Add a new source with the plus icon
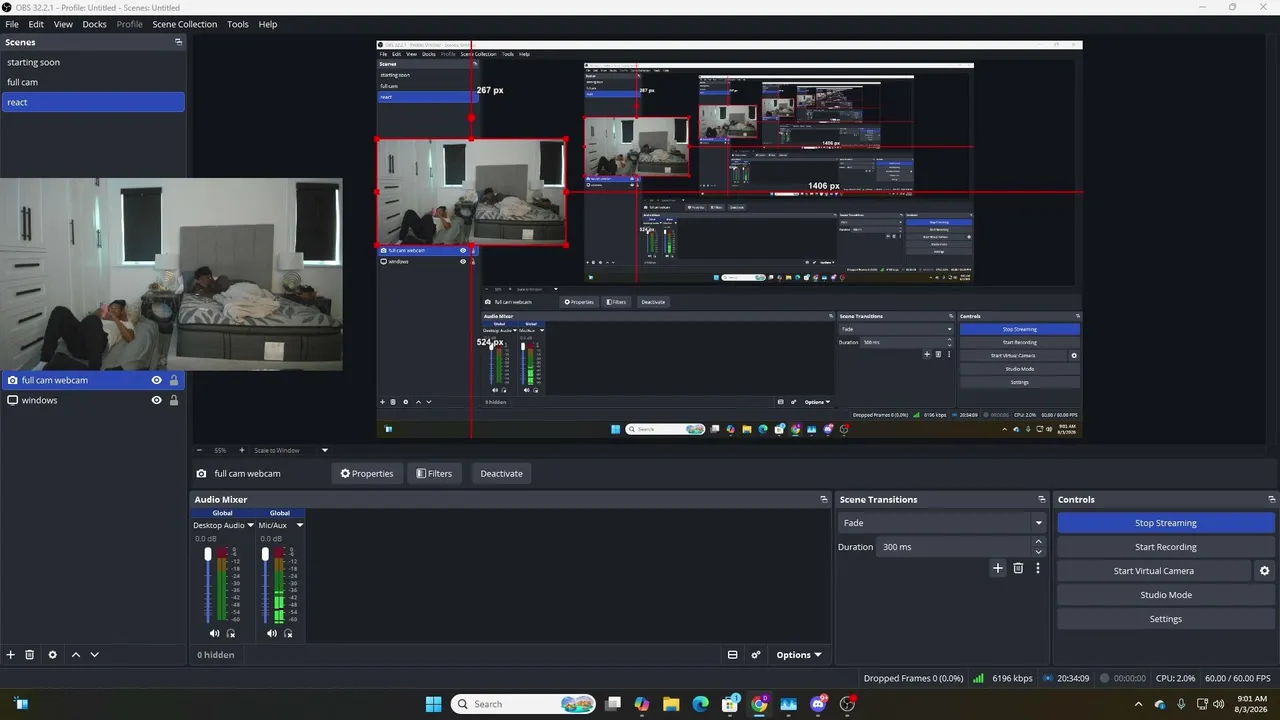This screenshot has height=720, width=1280. pyautogui.click(x=11, y=655)
